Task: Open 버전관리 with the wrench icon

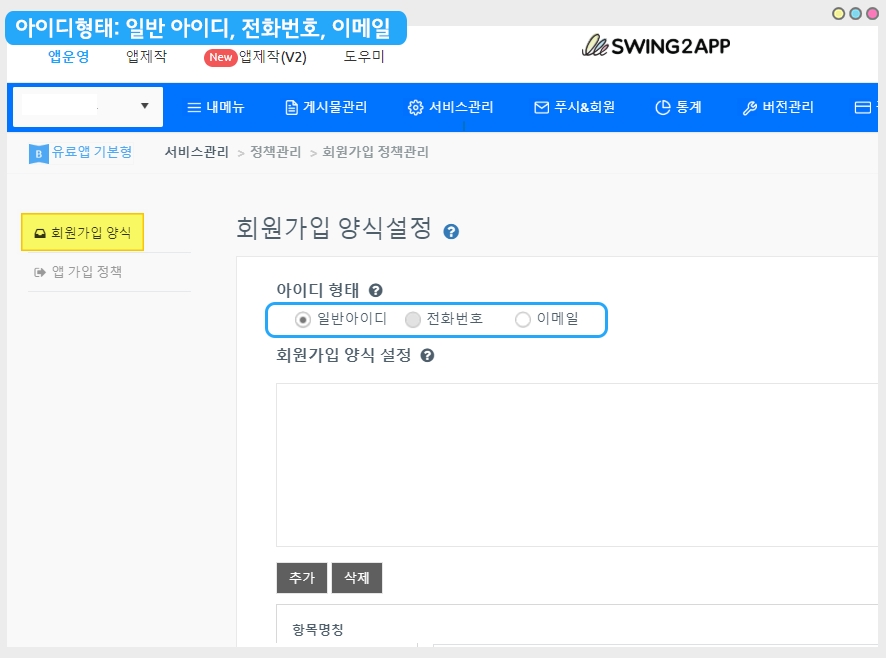Action: coord(777,107)
